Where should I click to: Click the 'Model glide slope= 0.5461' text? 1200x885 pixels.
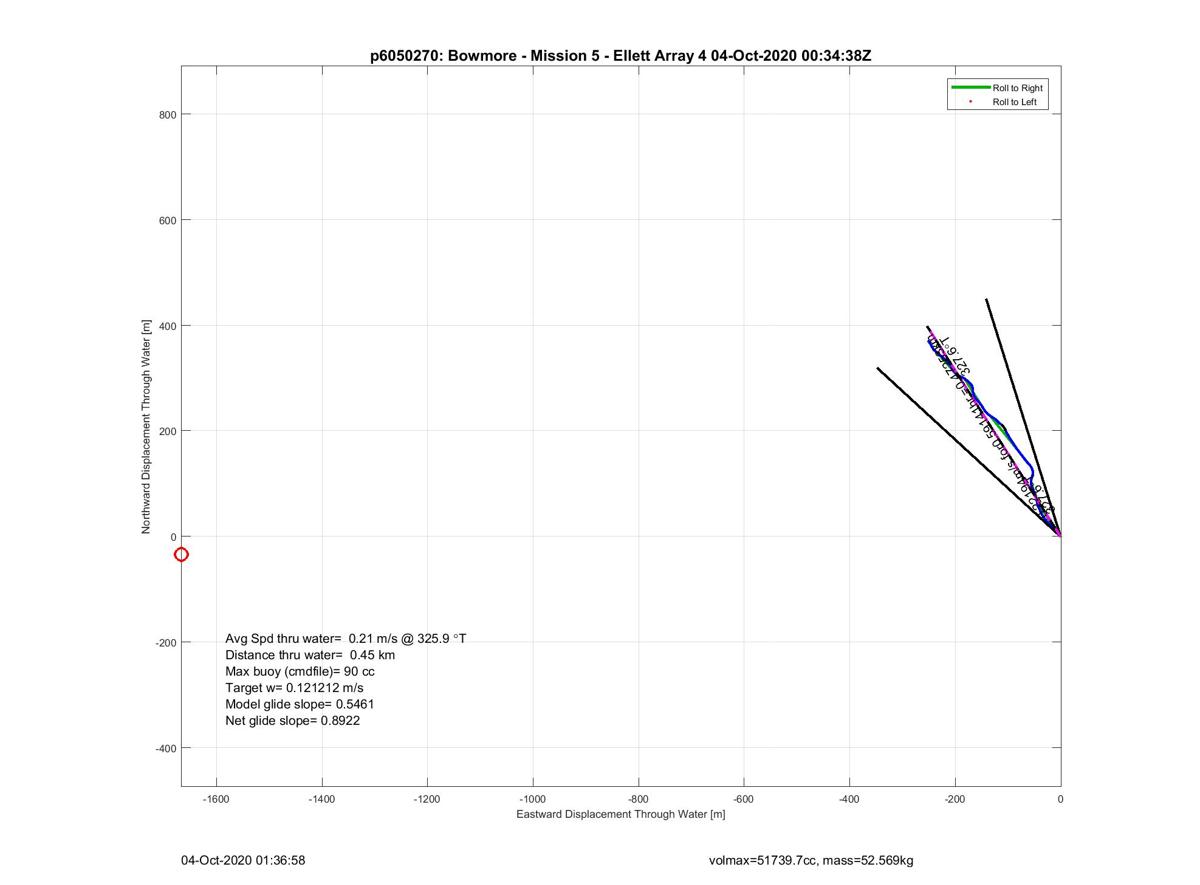(300, 704)
